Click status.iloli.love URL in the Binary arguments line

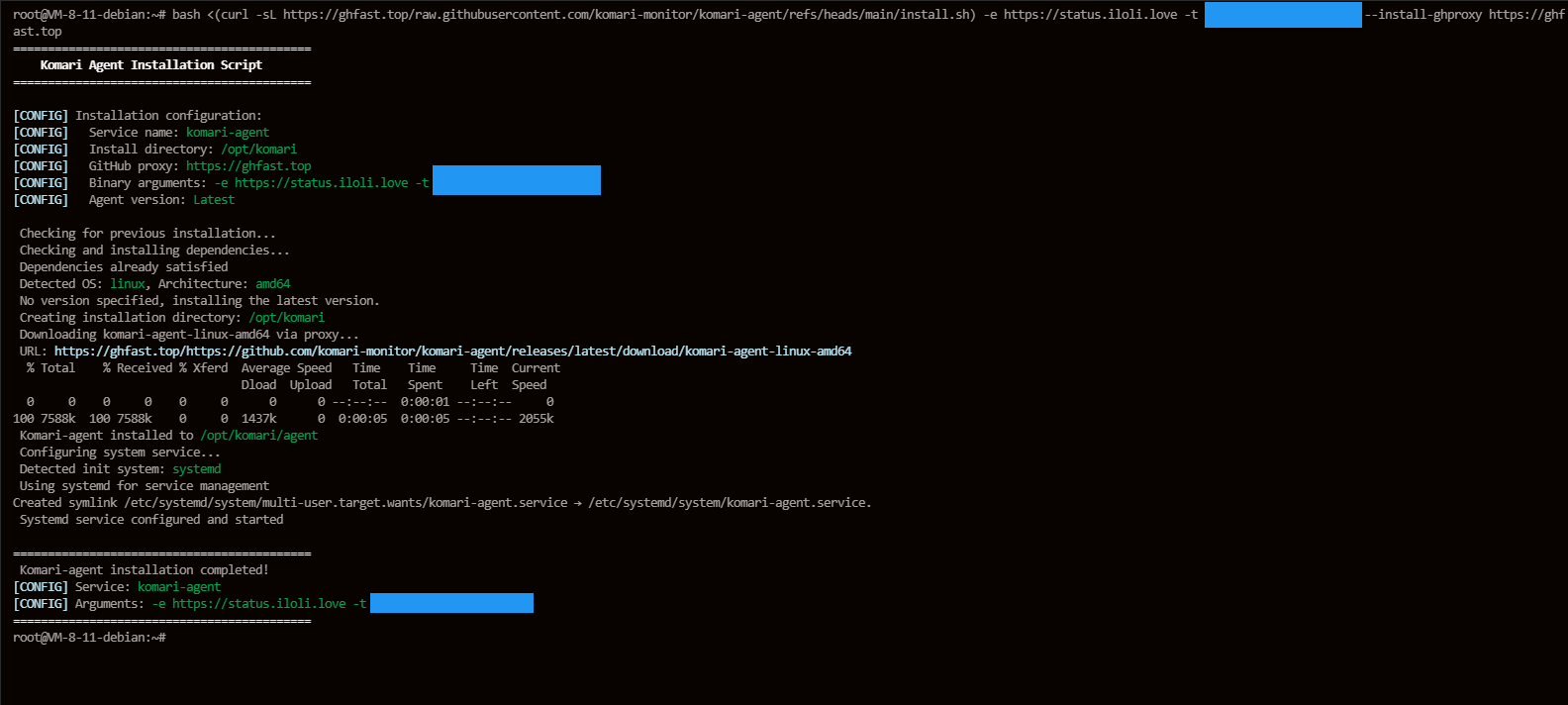click(321, 183)
